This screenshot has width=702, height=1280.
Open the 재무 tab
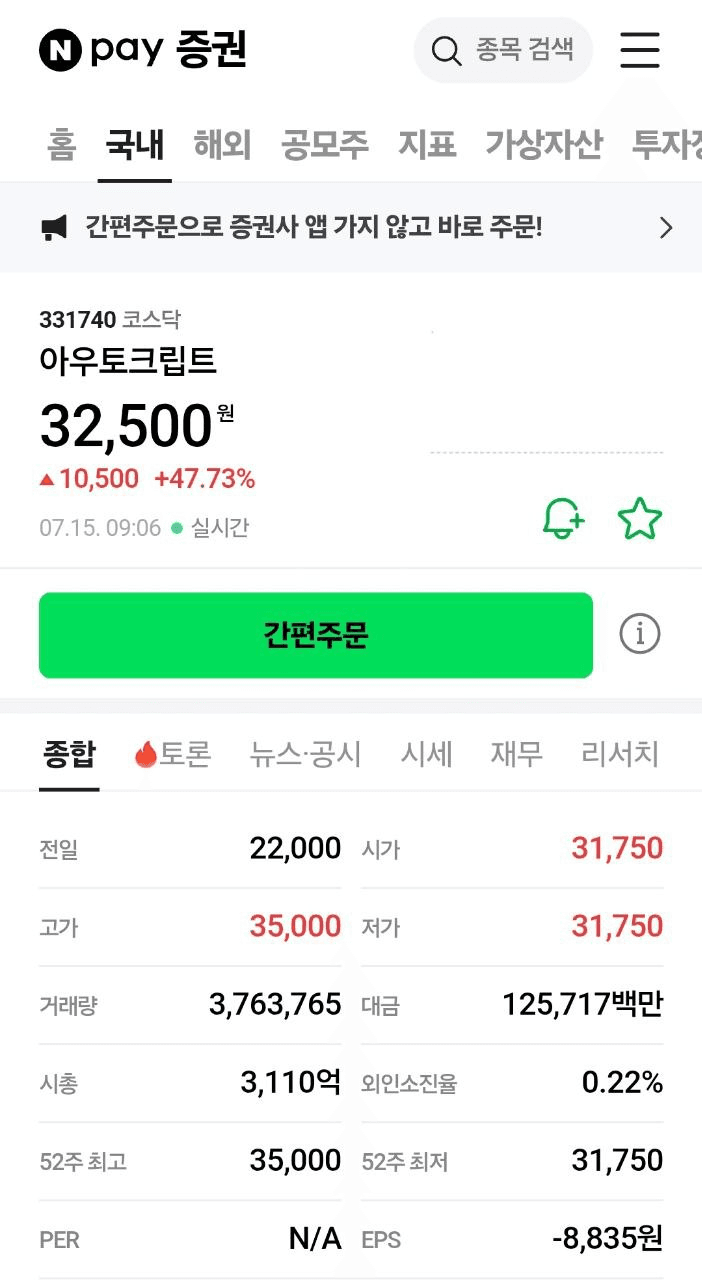click(x=517, y=754)
